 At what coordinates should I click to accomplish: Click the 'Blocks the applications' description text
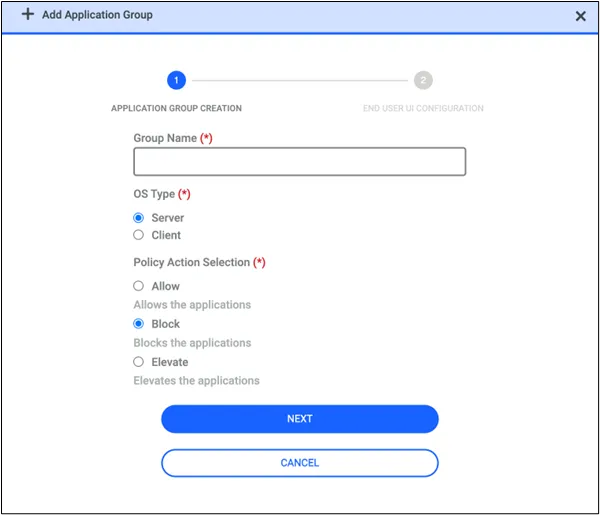[x=192, y=343]
